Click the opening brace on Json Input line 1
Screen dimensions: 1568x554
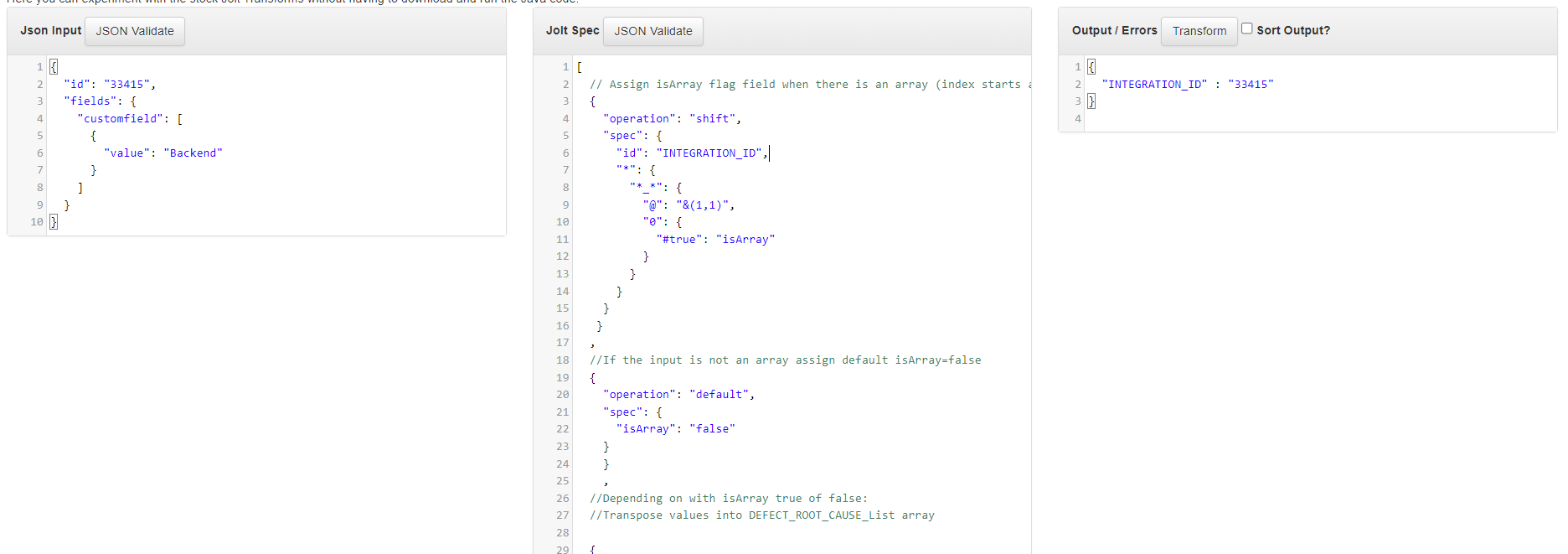pyautogui.click(x=54, y=67)
